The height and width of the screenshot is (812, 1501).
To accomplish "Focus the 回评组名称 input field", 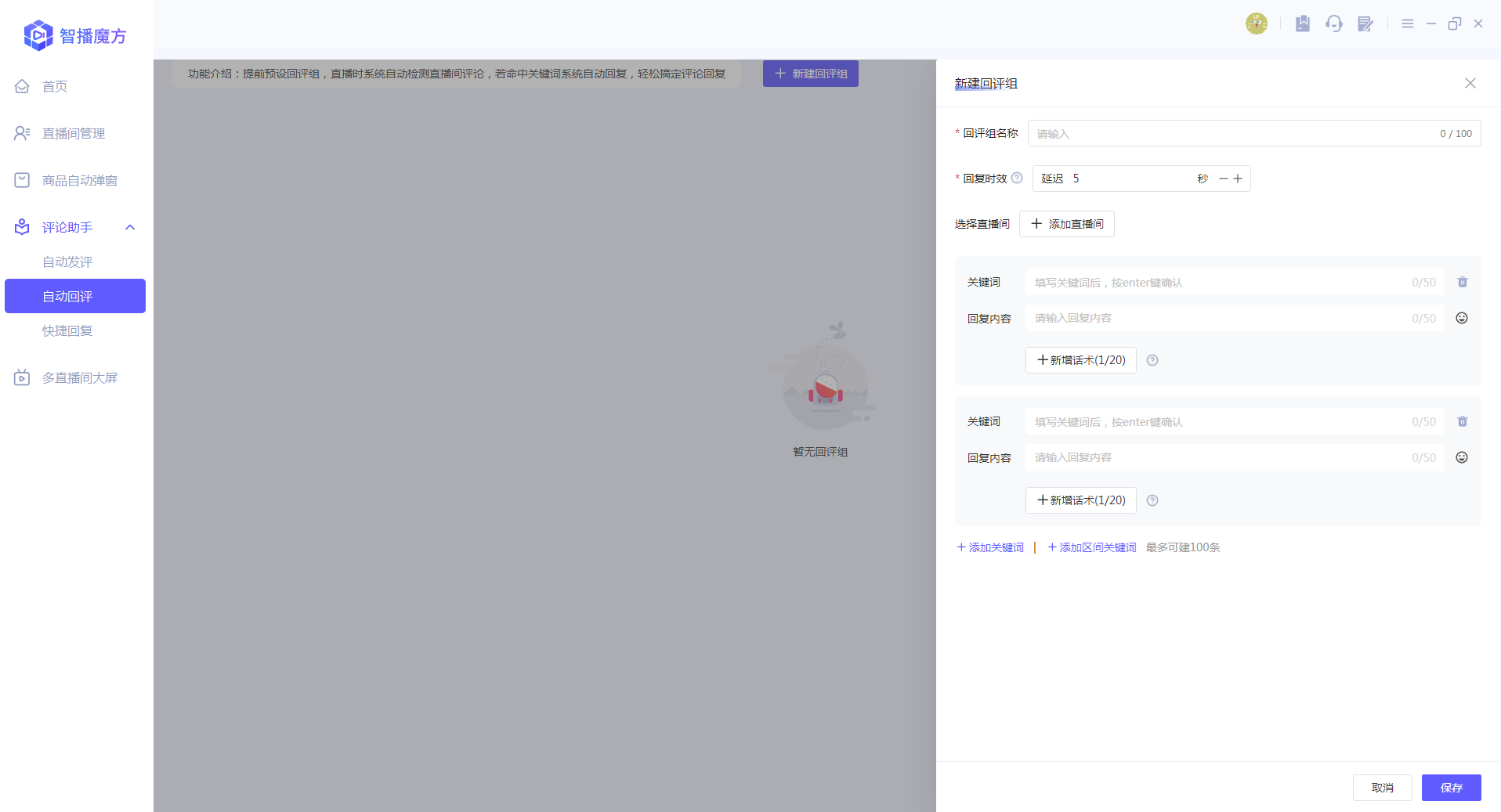I will pos(1254,133).
